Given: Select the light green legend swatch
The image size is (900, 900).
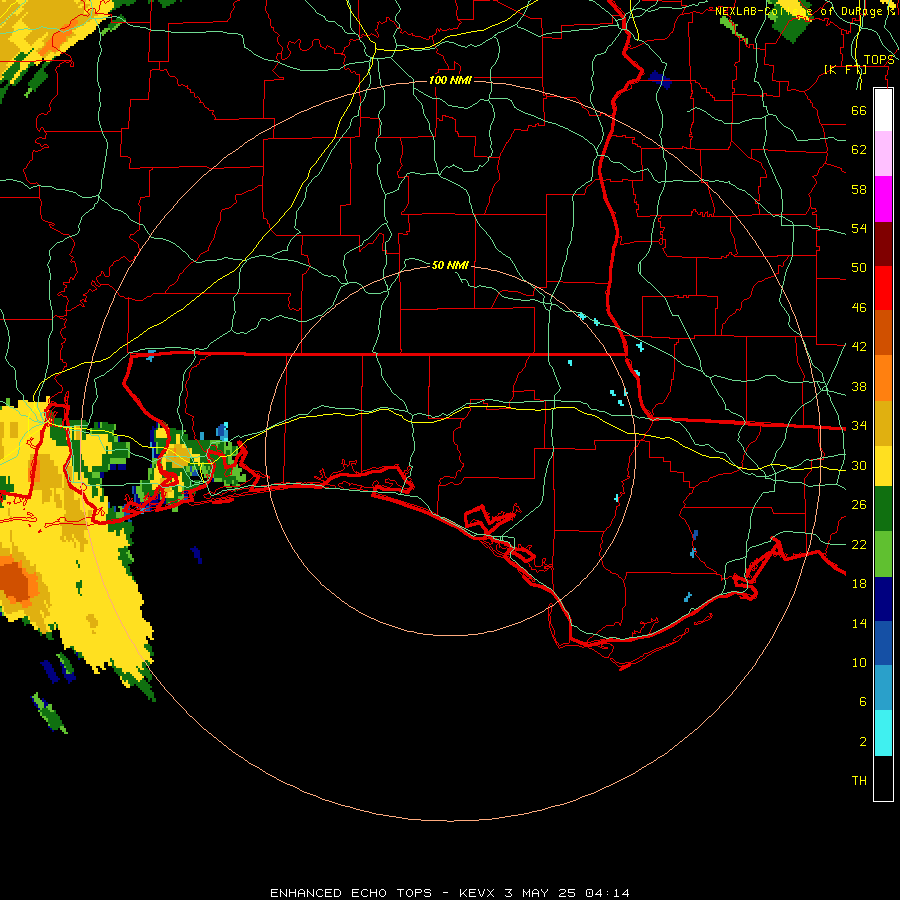Looking at the screenshot, I should [883, 554].
